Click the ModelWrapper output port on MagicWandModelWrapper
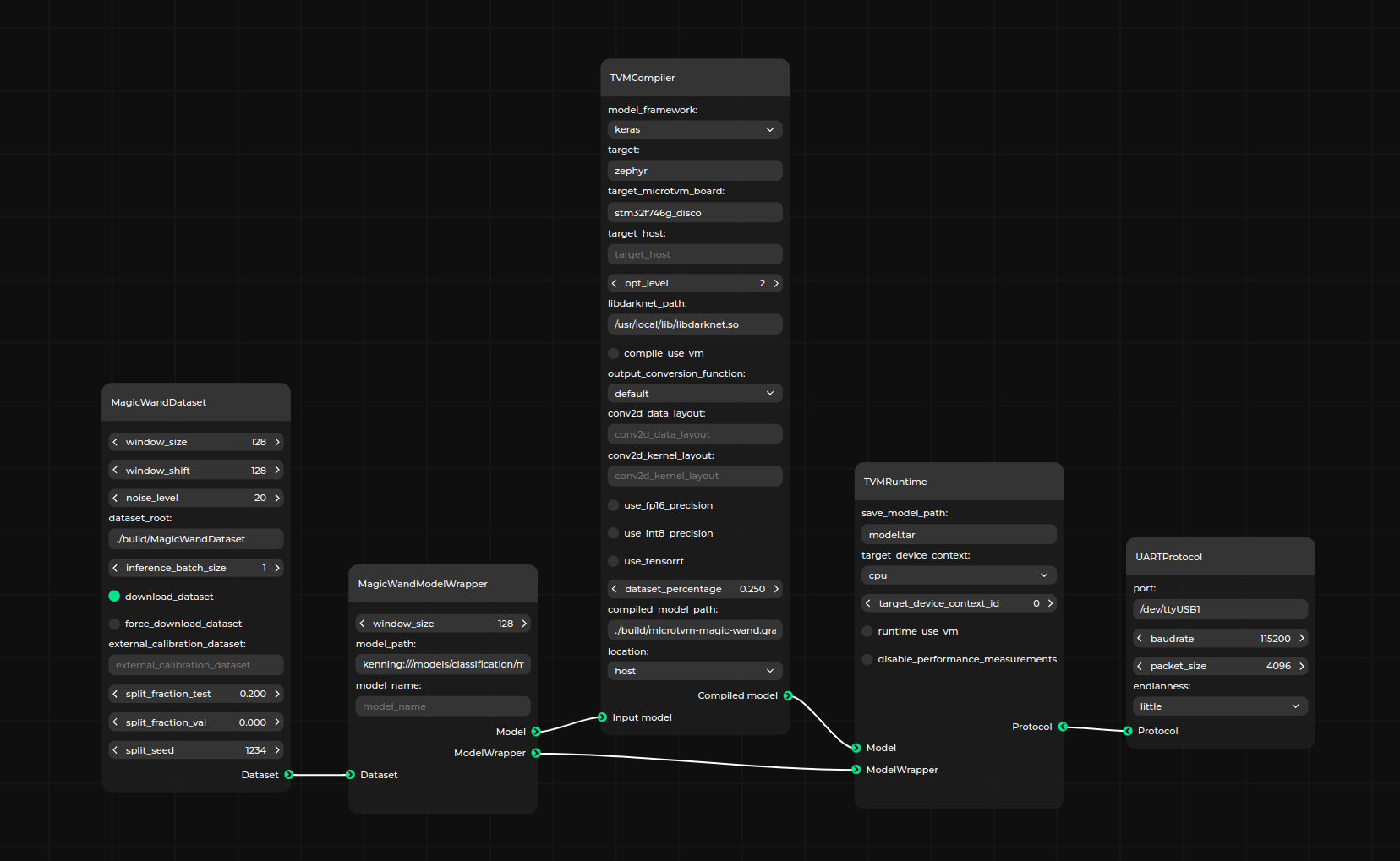Viewport: 1400px width, 861px height. [x=537, y=753]
